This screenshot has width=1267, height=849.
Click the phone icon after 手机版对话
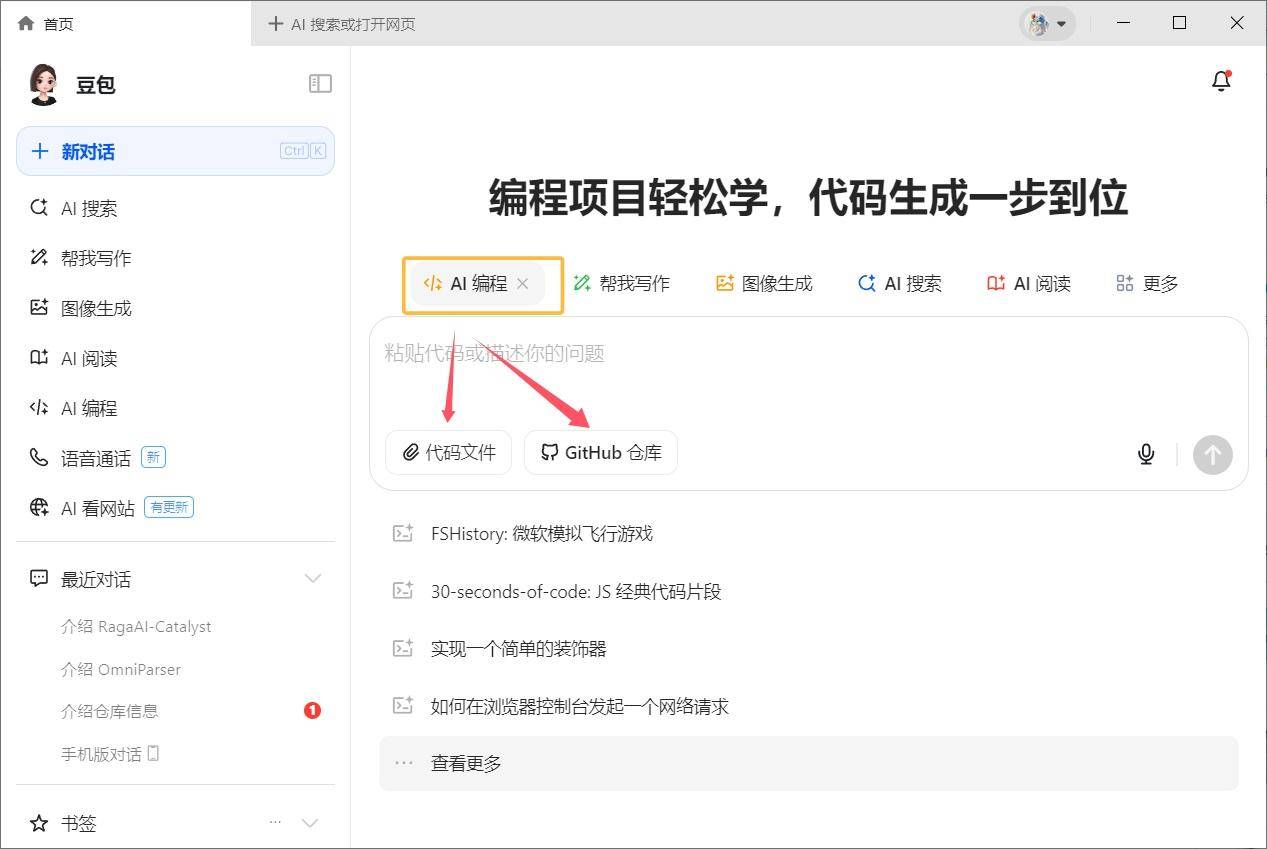pyautogui.click(x=153, y=753)
